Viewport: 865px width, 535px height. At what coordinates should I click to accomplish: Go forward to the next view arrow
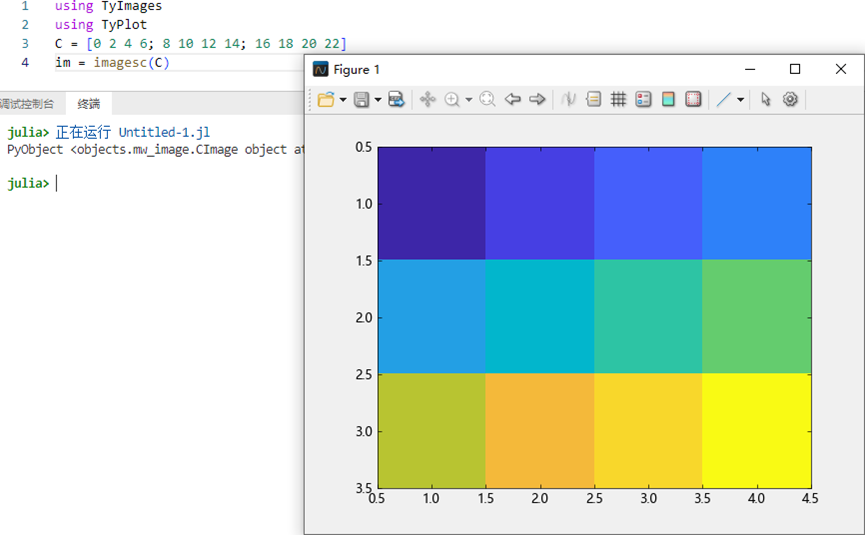[x=537, y=99]
